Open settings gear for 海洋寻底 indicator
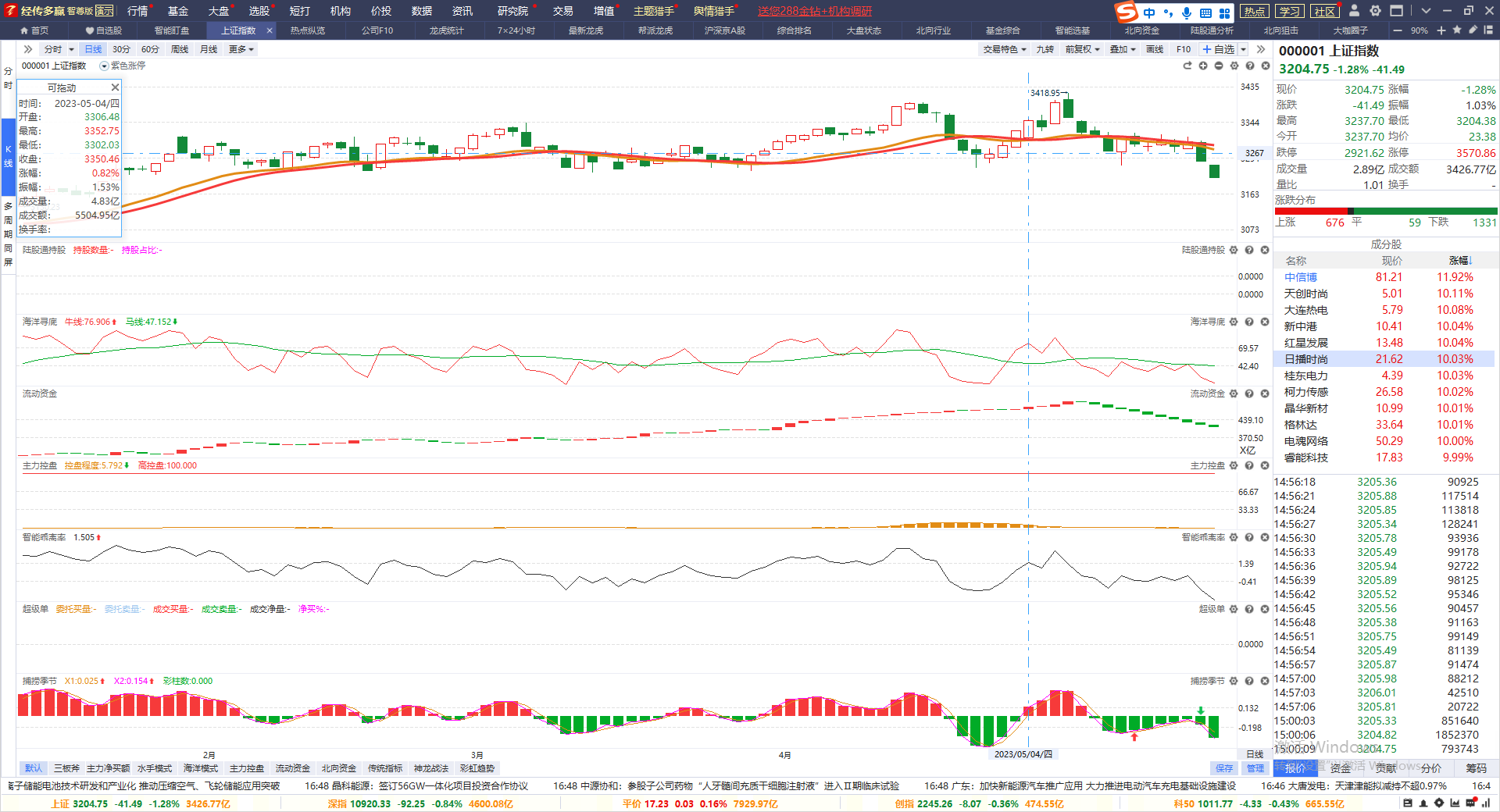 pyautogui.click(x=1234, y=322)
